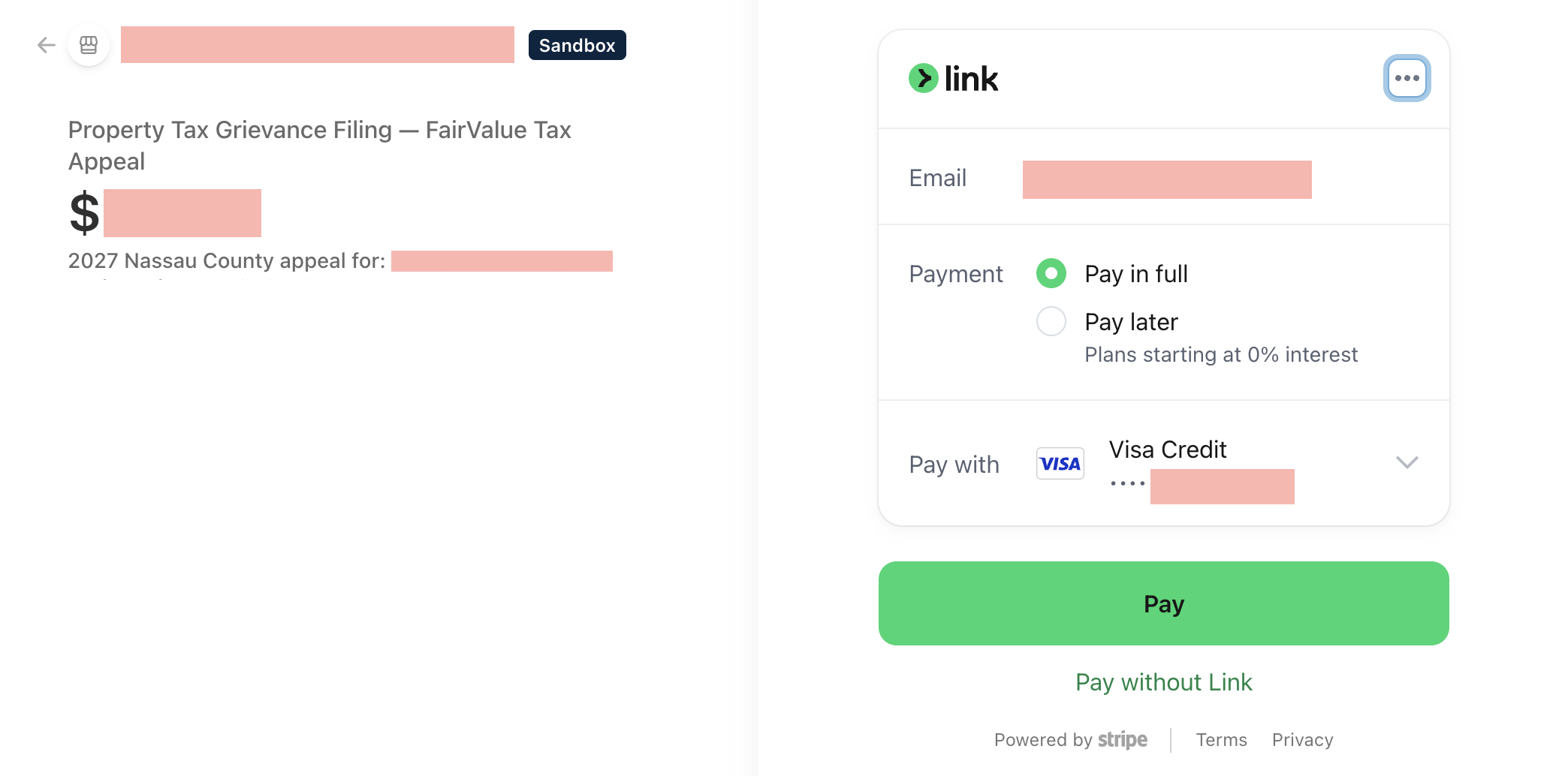1568x776 pixels.
Task: Click the Stripe logo in footer
Action: tap(1122, 740)
